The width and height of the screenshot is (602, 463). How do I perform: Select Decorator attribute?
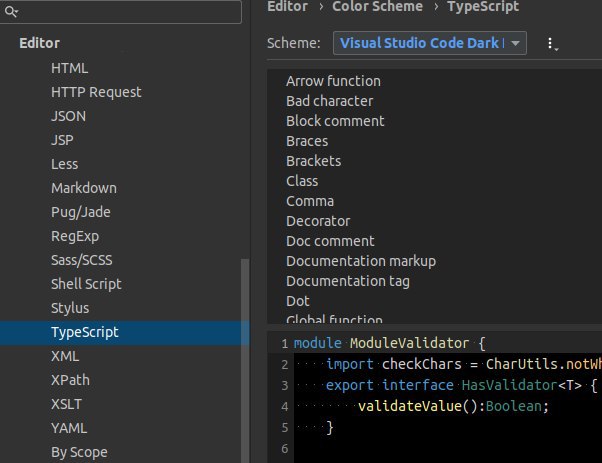(x=318, y=221)
